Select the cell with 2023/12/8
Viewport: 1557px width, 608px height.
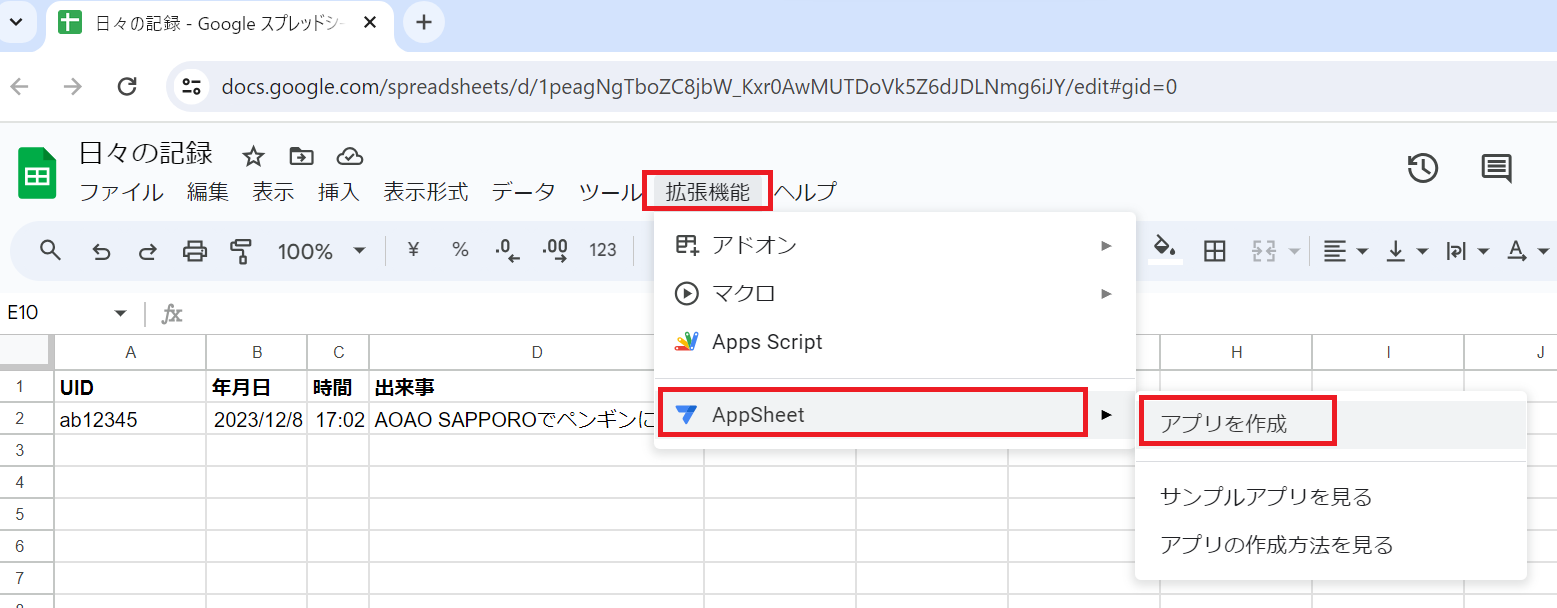pyautogui.click(x=257, y=419)
